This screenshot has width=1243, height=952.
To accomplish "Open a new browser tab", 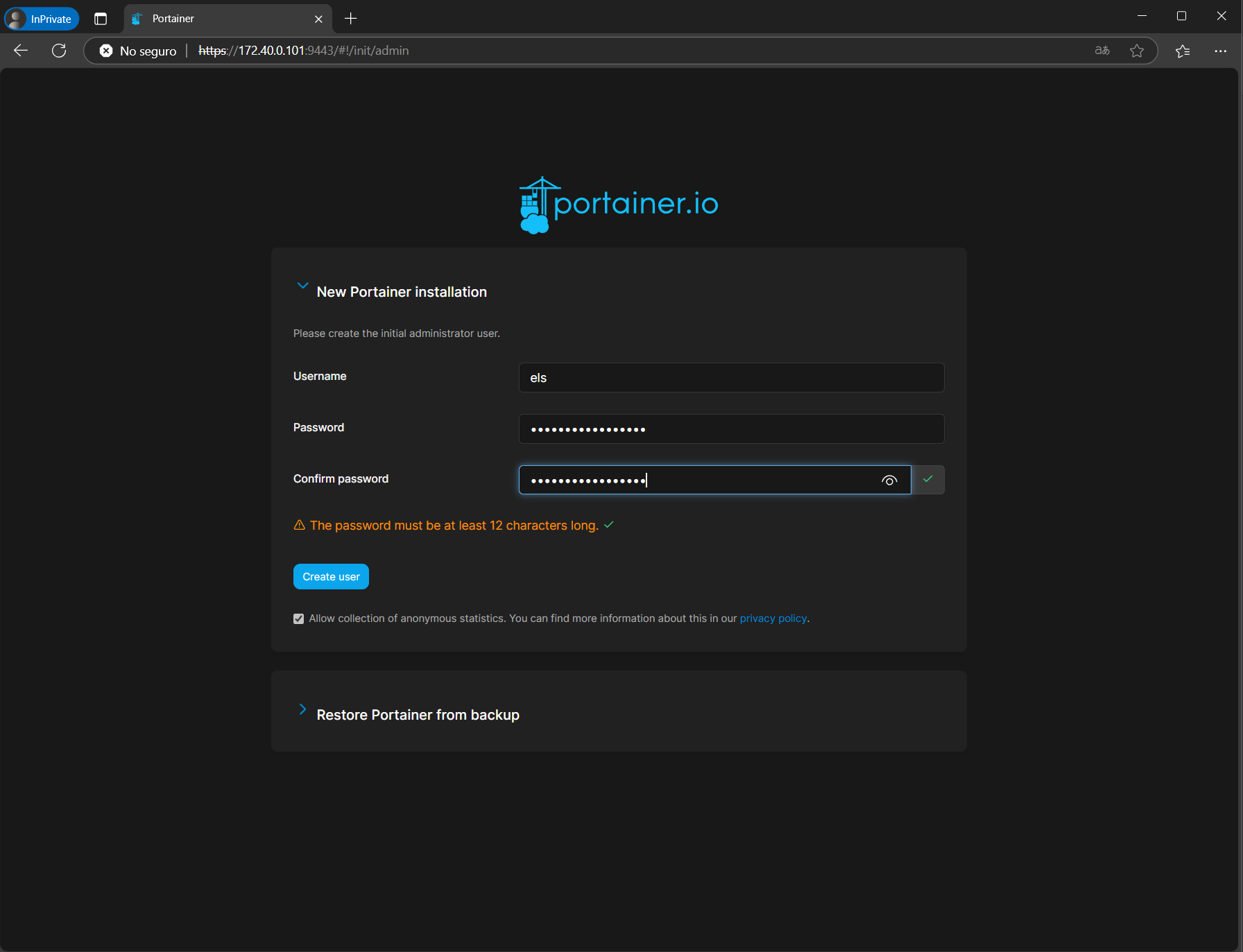I will pyautogui.click(x=350, y=19).
